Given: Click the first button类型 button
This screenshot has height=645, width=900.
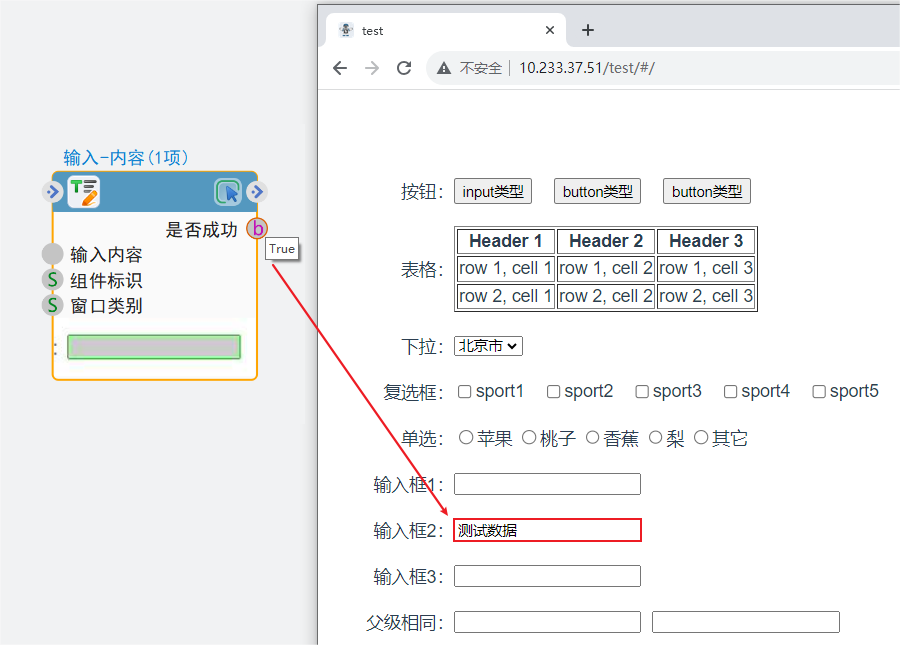Looking at the screenshot, I should pyautogui.click(x=597, y=192).
